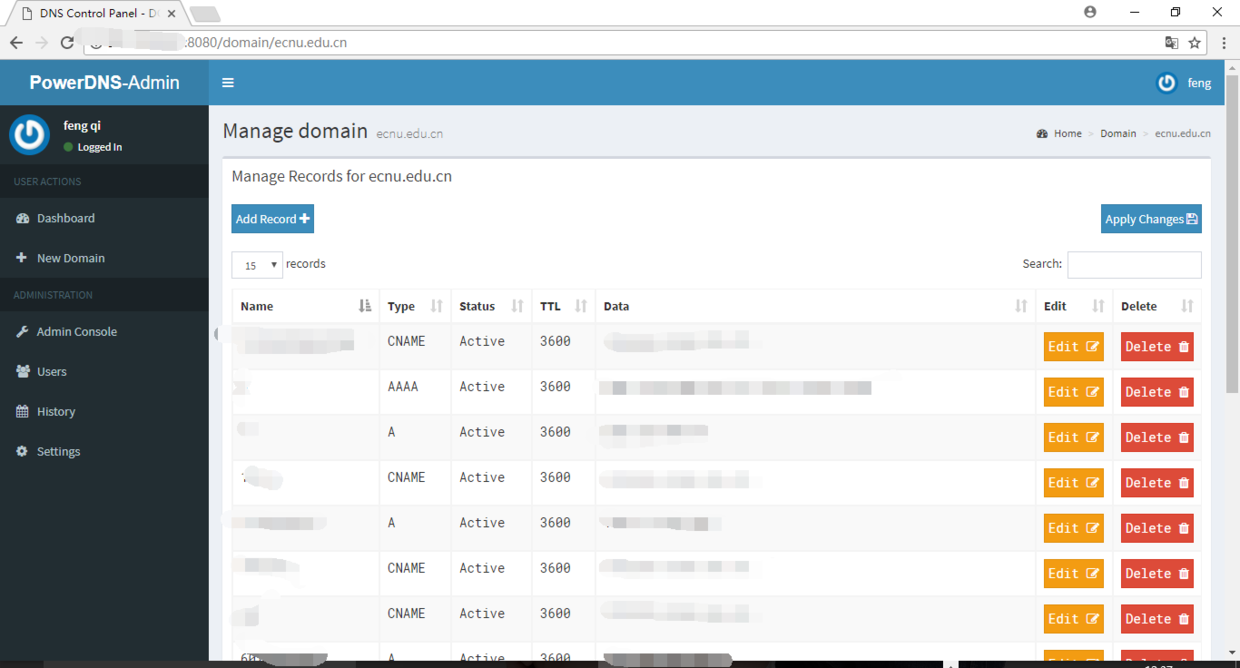
Task: Click PowerDNS-Admin logo link
Action: (104, 83)
